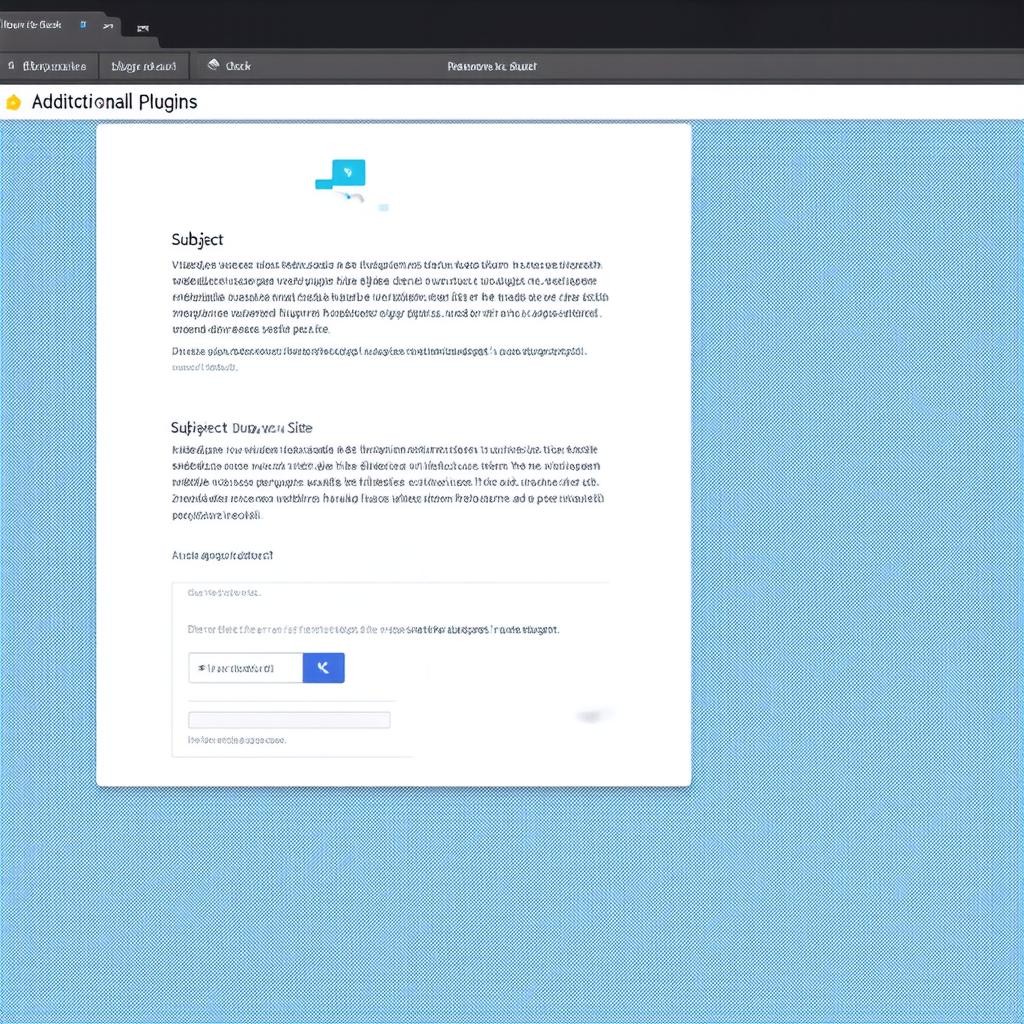Click the icon in the third toolbar button
The height and width of the screenshot is (1024, 1024).
[x=213, y=66]
